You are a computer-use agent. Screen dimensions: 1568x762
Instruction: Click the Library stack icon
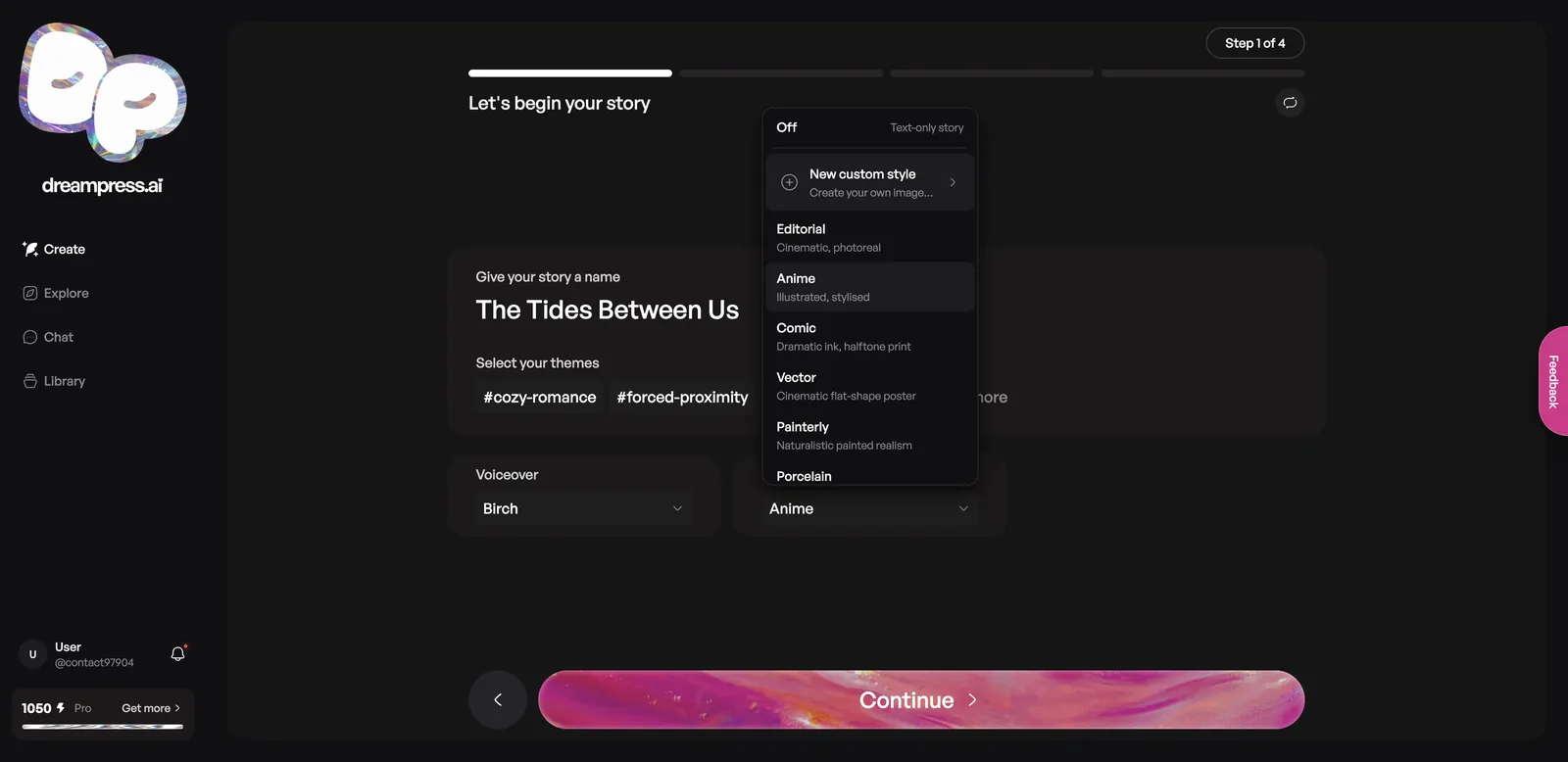[30, 381]
